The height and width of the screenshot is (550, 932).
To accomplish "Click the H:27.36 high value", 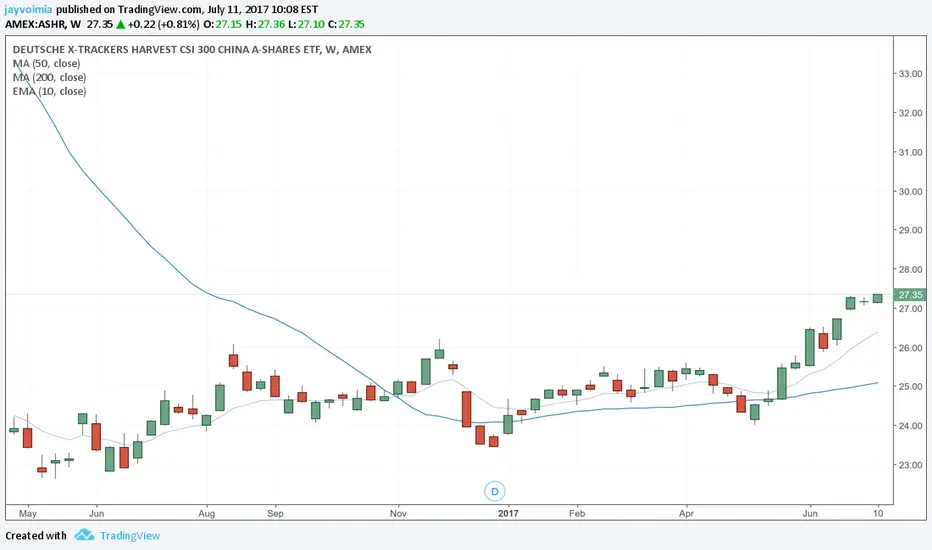I will click(x=265, y=24).
